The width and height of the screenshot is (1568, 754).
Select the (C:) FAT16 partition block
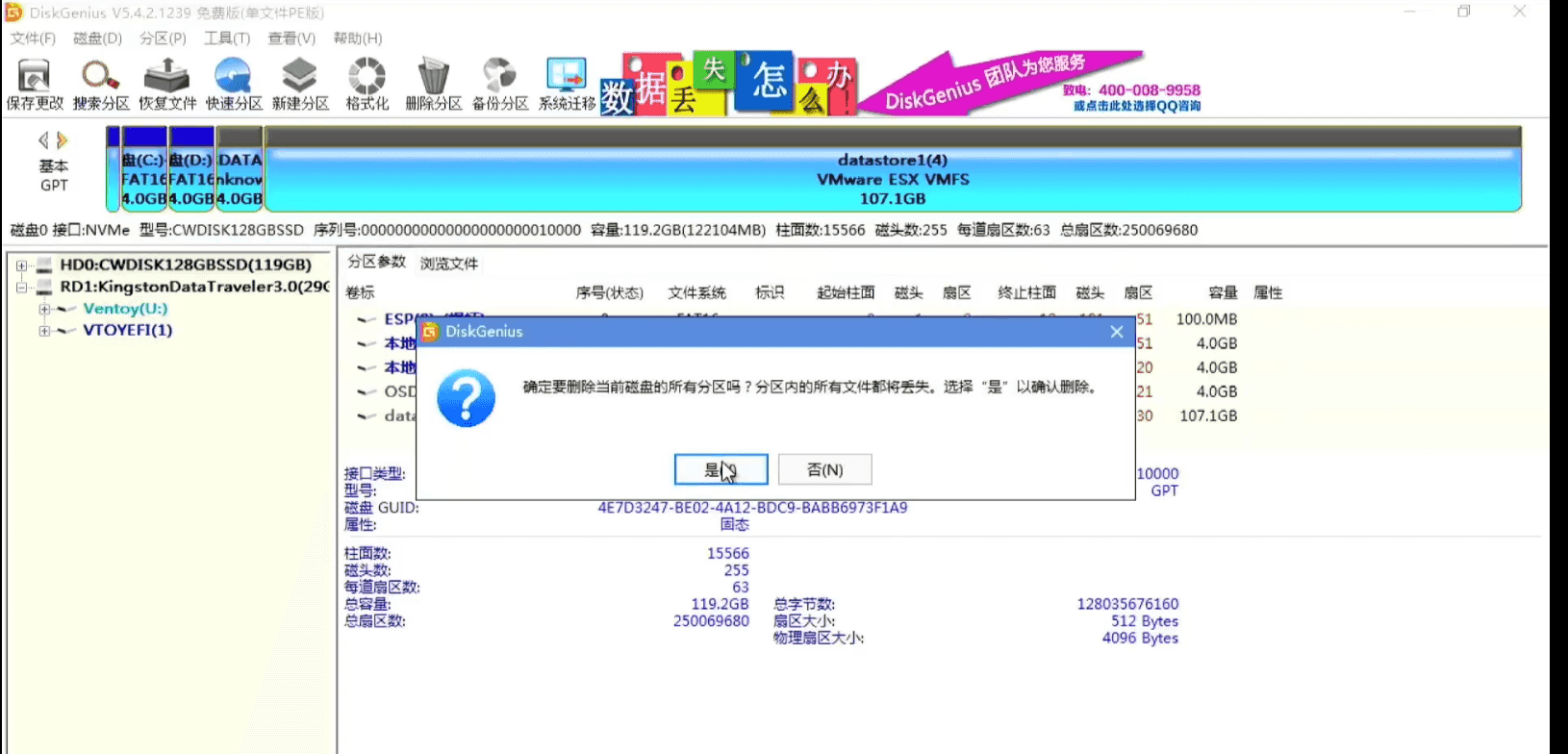coord(144,169)
